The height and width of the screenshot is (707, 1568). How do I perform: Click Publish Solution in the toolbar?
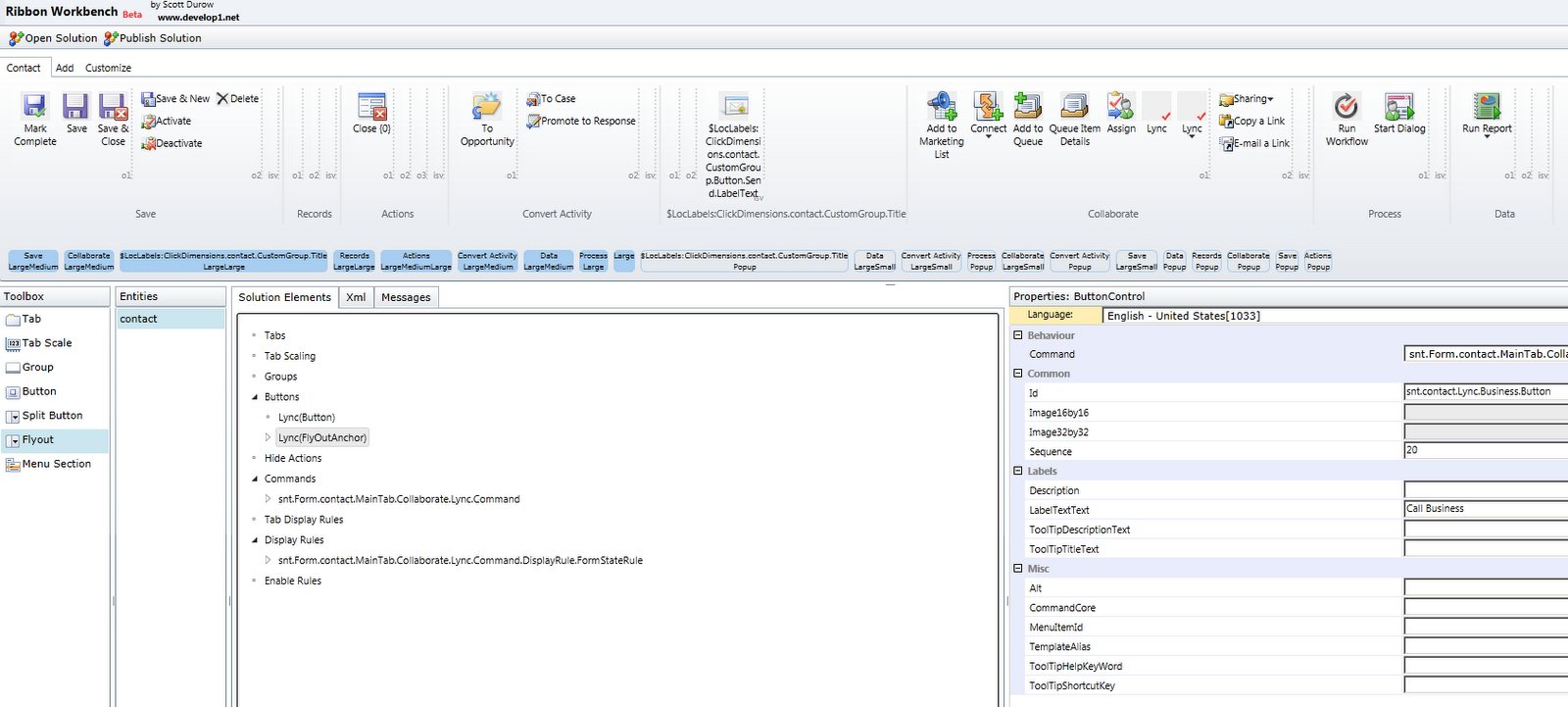[x=153, y=38]
